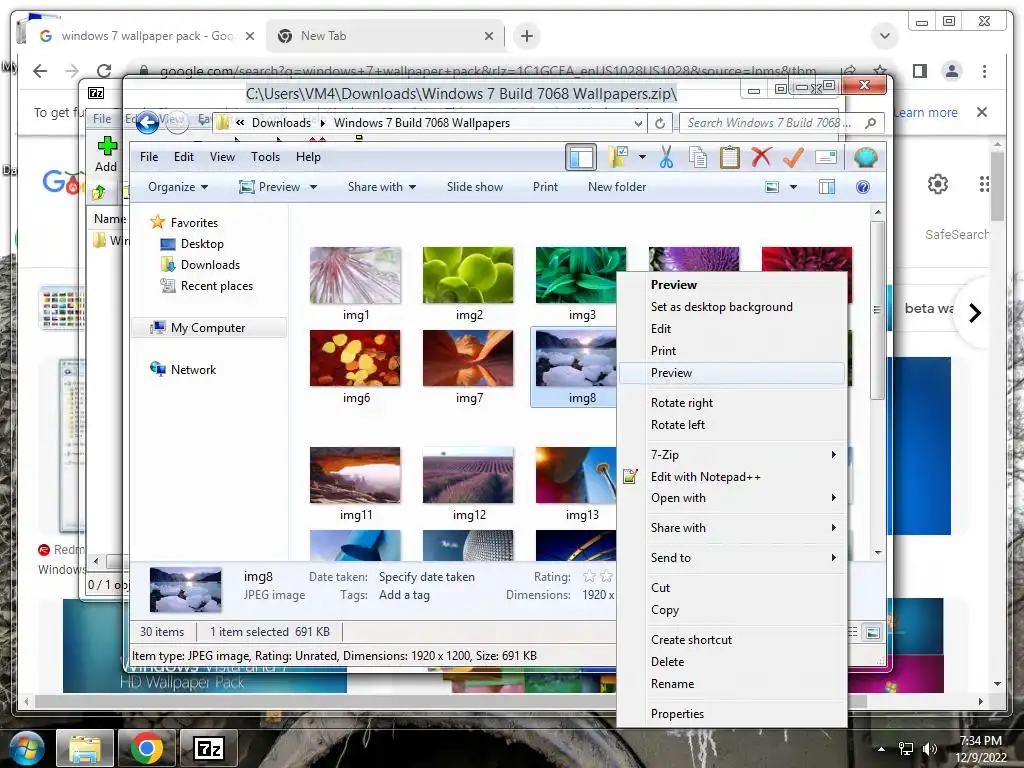Click the Downloads breadcrumb in address bar
This screenshot has width=1024, height=768.
coord(281,123)
